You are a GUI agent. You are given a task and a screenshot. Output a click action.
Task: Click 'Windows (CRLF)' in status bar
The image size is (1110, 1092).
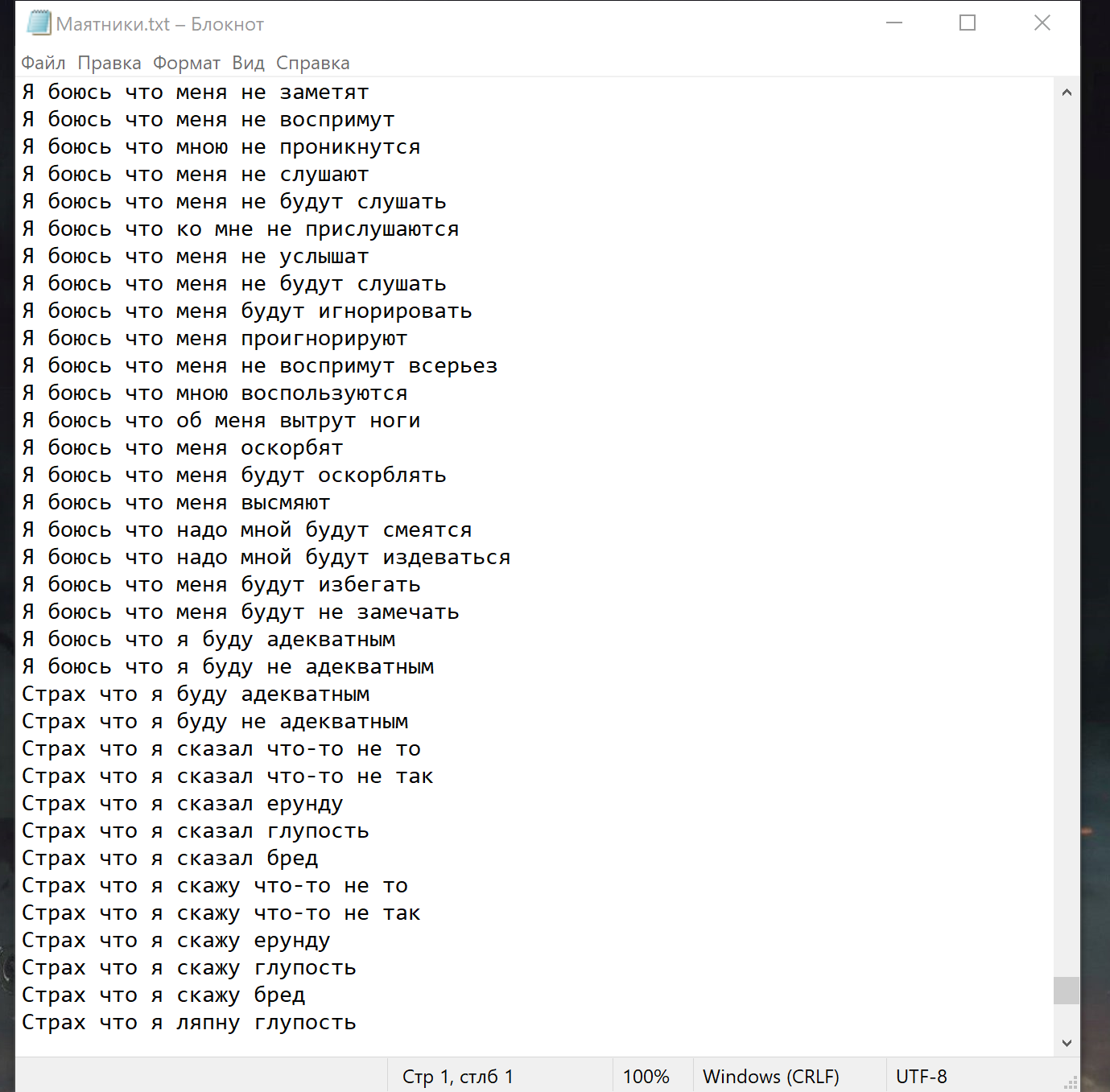tap(770, 1077)
